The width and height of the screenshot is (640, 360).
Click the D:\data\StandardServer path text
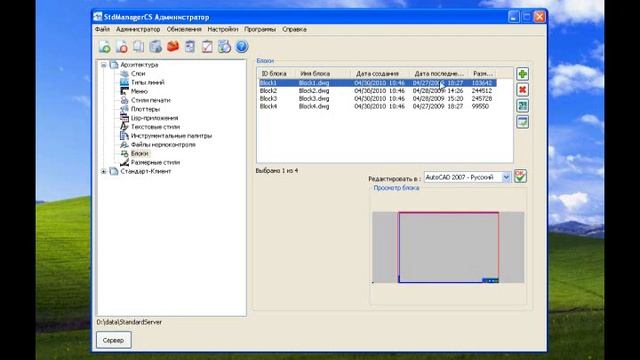pos(129,322)
